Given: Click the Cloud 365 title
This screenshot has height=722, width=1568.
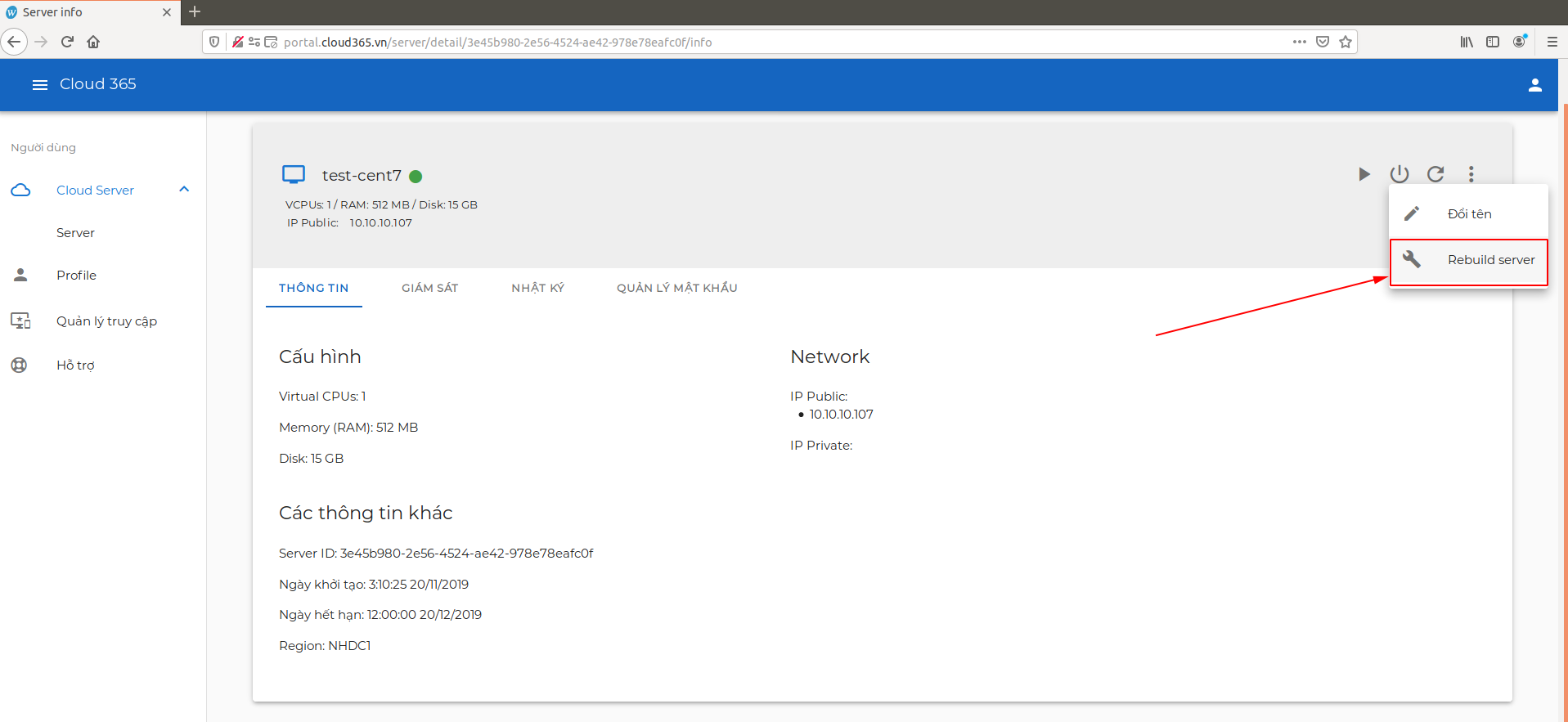Looking at the screenshot, I should 98,84.
